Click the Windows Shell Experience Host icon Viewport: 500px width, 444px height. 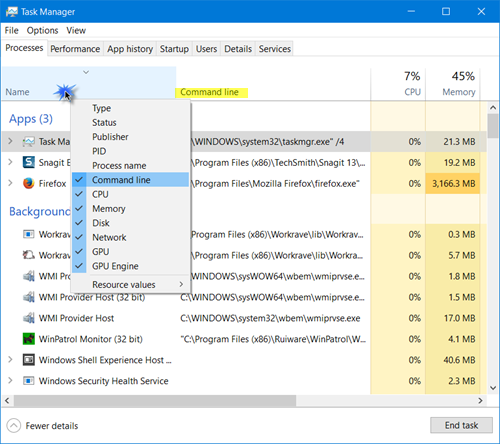point(29,360)
